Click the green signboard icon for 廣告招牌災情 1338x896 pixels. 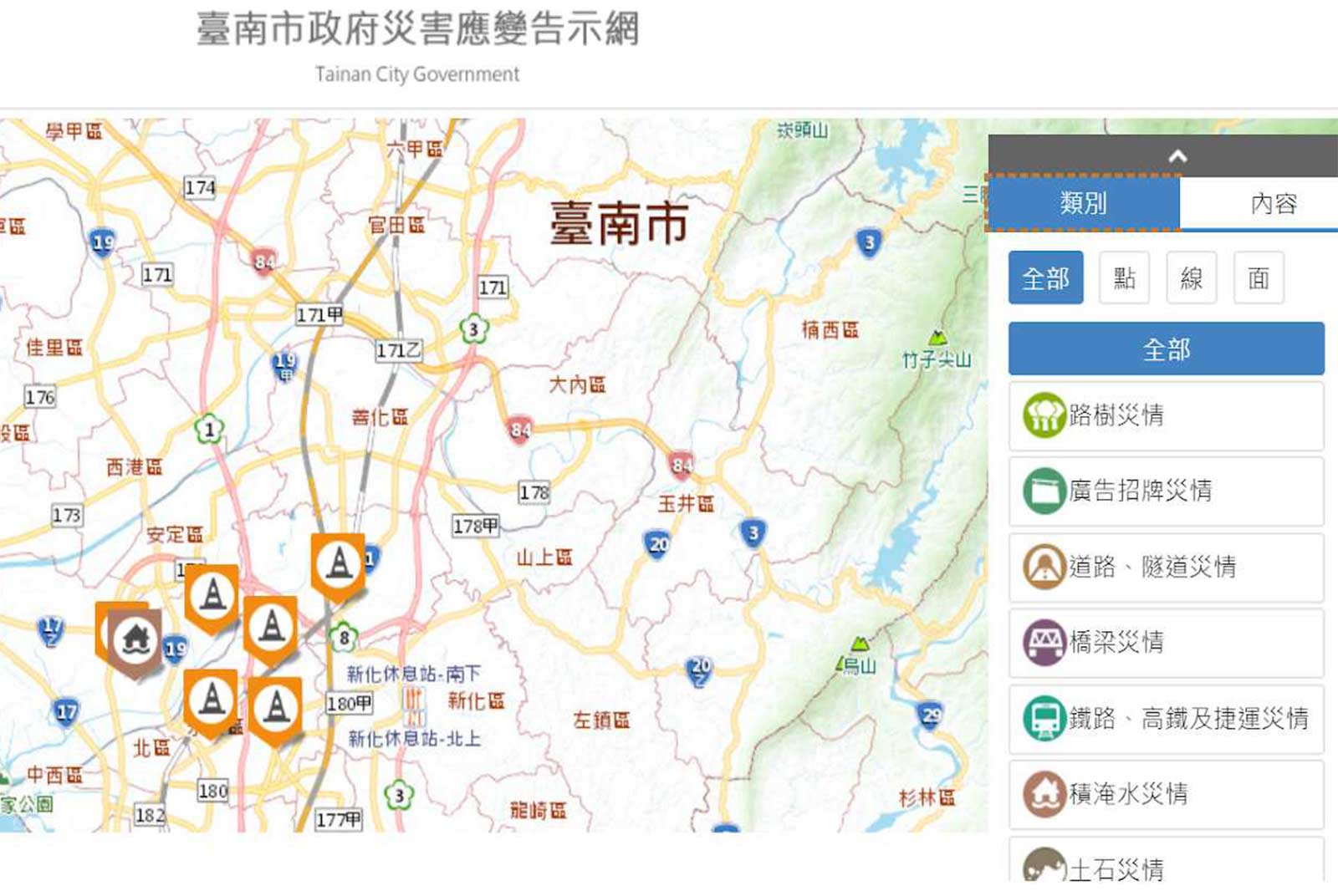click(1044, 491)
